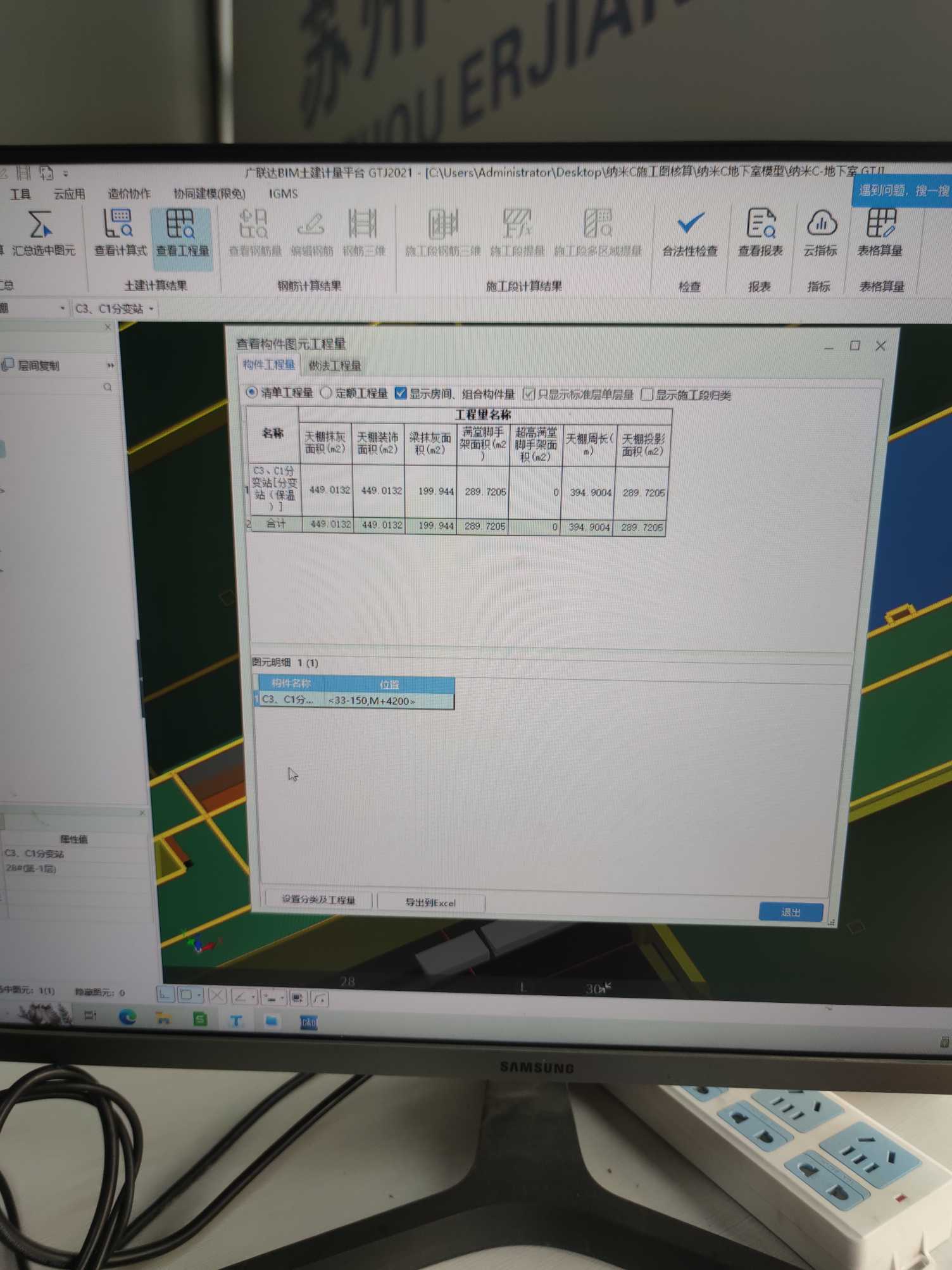Select 定额工程量 radio button
This screenshot has width=952, height=1270.
pyautogui.click(x=326, y=393)
